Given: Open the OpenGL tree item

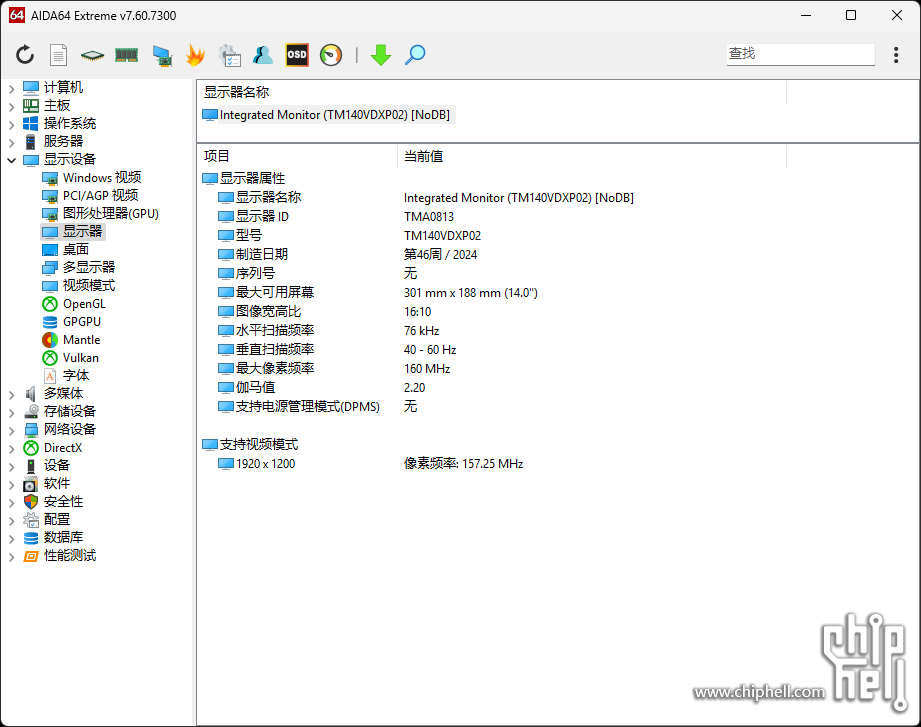Looking at the screenshot, I should (74, 304).
